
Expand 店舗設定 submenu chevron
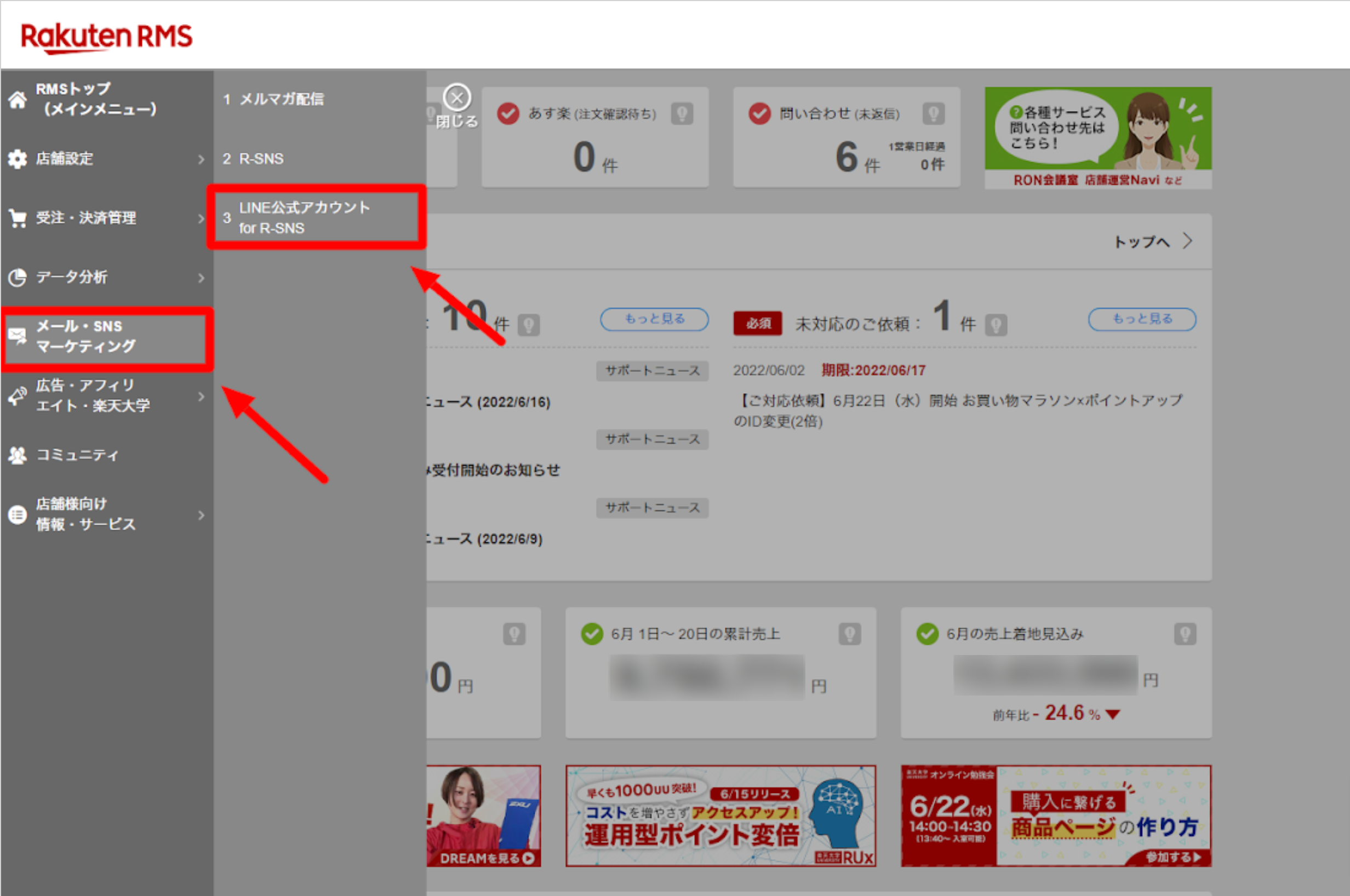coord(201,159)
